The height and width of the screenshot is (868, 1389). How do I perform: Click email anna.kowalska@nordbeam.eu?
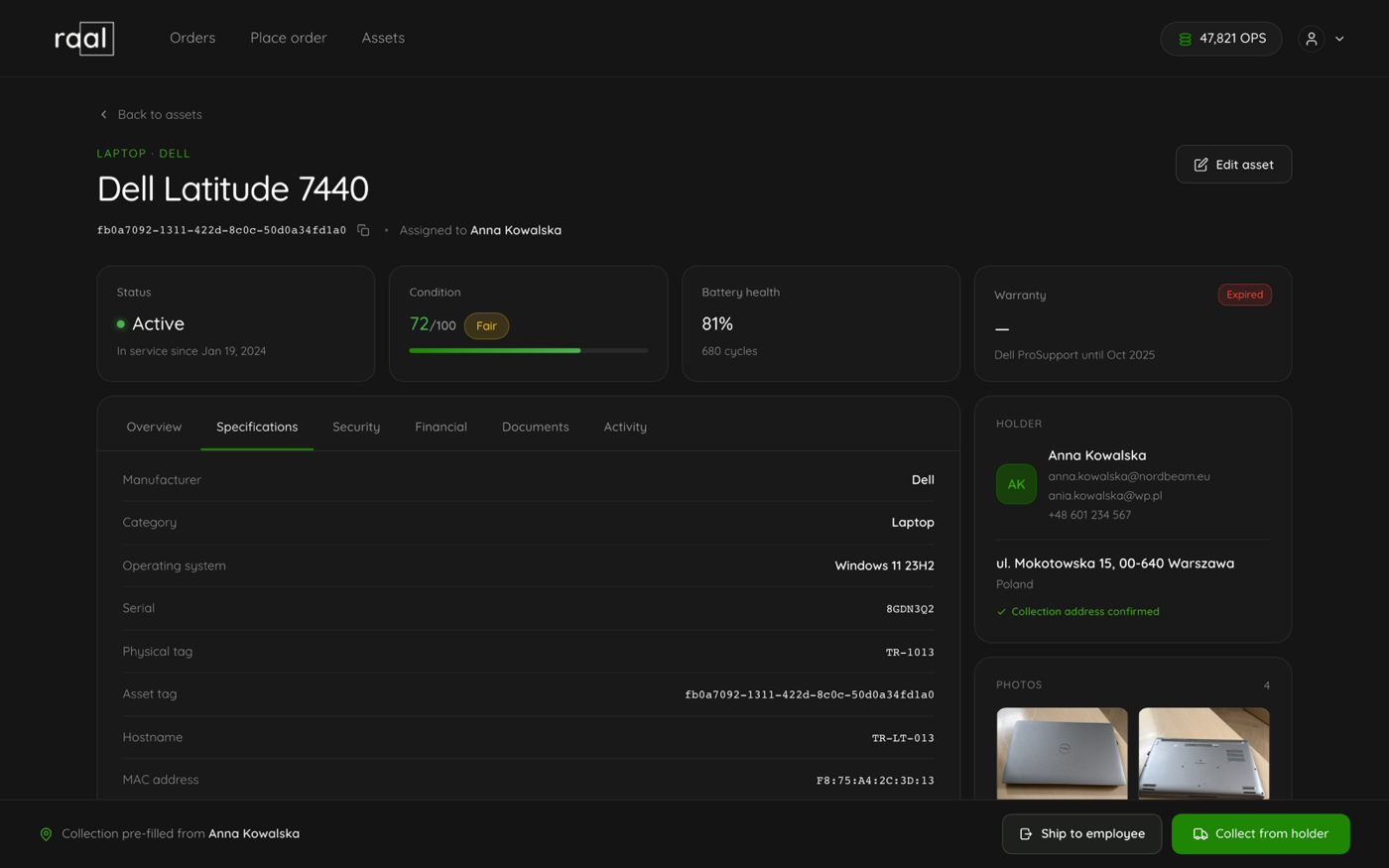pos(1129,476)
